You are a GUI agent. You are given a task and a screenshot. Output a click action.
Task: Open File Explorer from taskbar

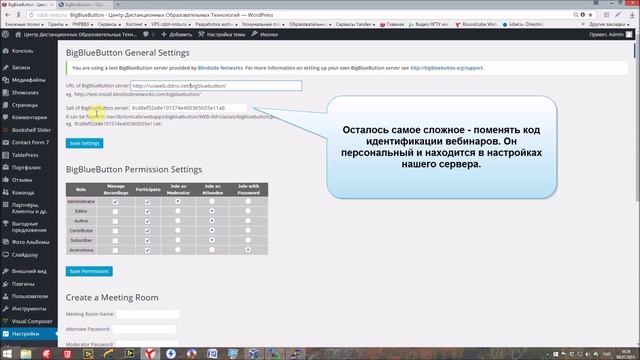(x=26, y=353)
